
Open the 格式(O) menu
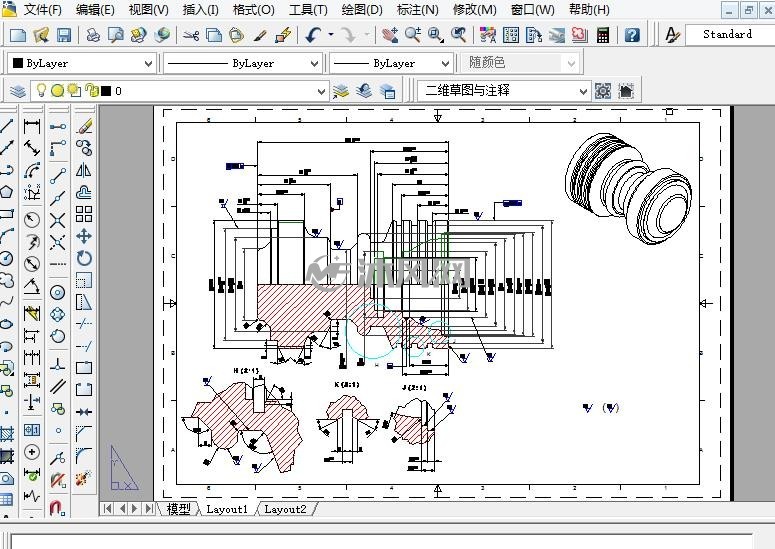(254, 9)
